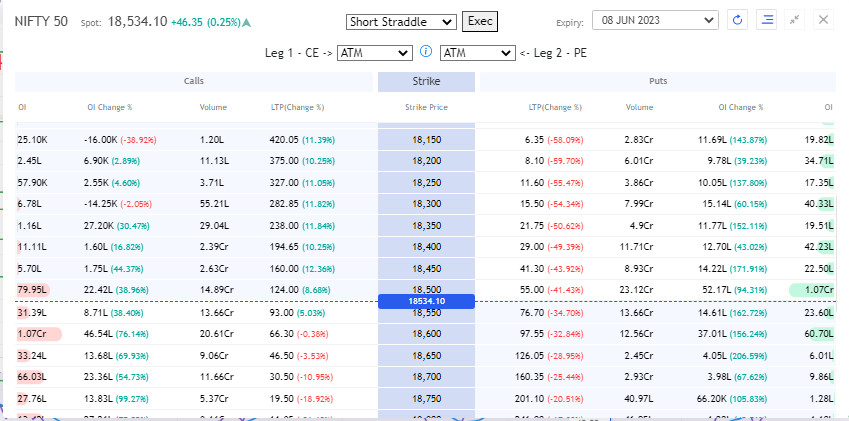849x421 pixels.
Task: Open the Leg 1 CE ATM dropdown
Action: [375, 53]
